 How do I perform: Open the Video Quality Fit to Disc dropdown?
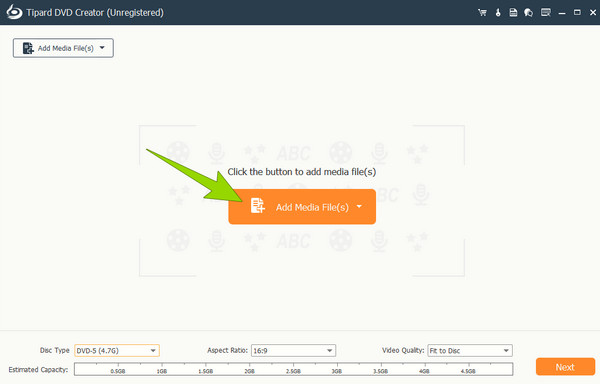470,350
